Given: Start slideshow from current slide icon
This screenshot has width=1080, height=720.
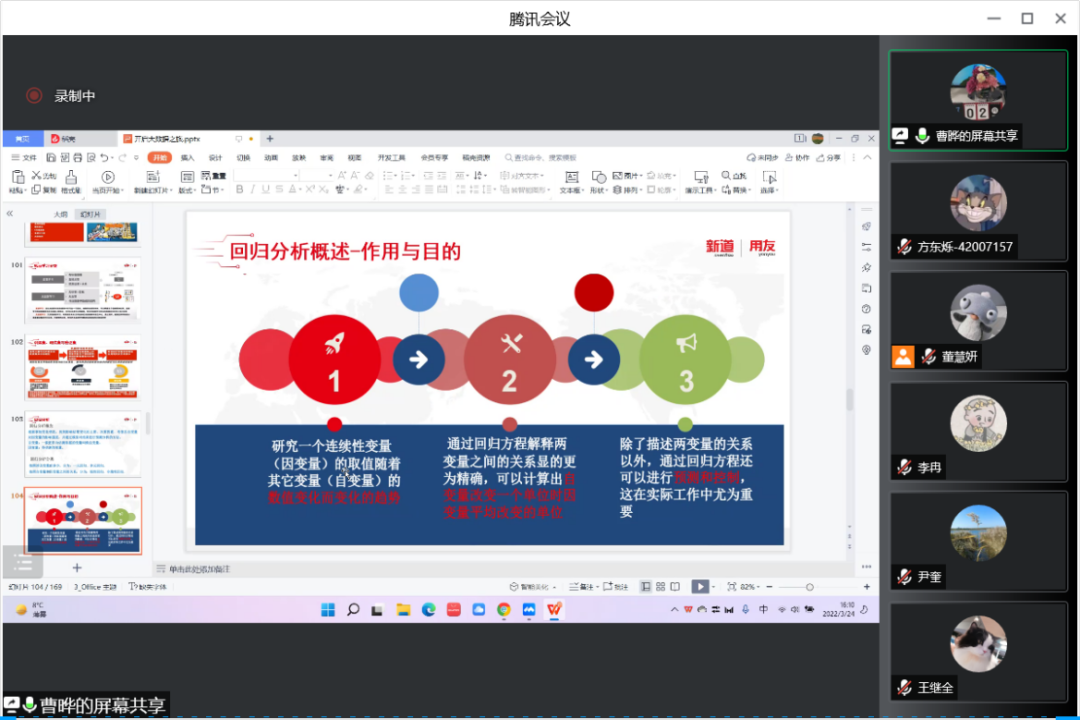Looking at the screenshot, I should coord(109,177).
